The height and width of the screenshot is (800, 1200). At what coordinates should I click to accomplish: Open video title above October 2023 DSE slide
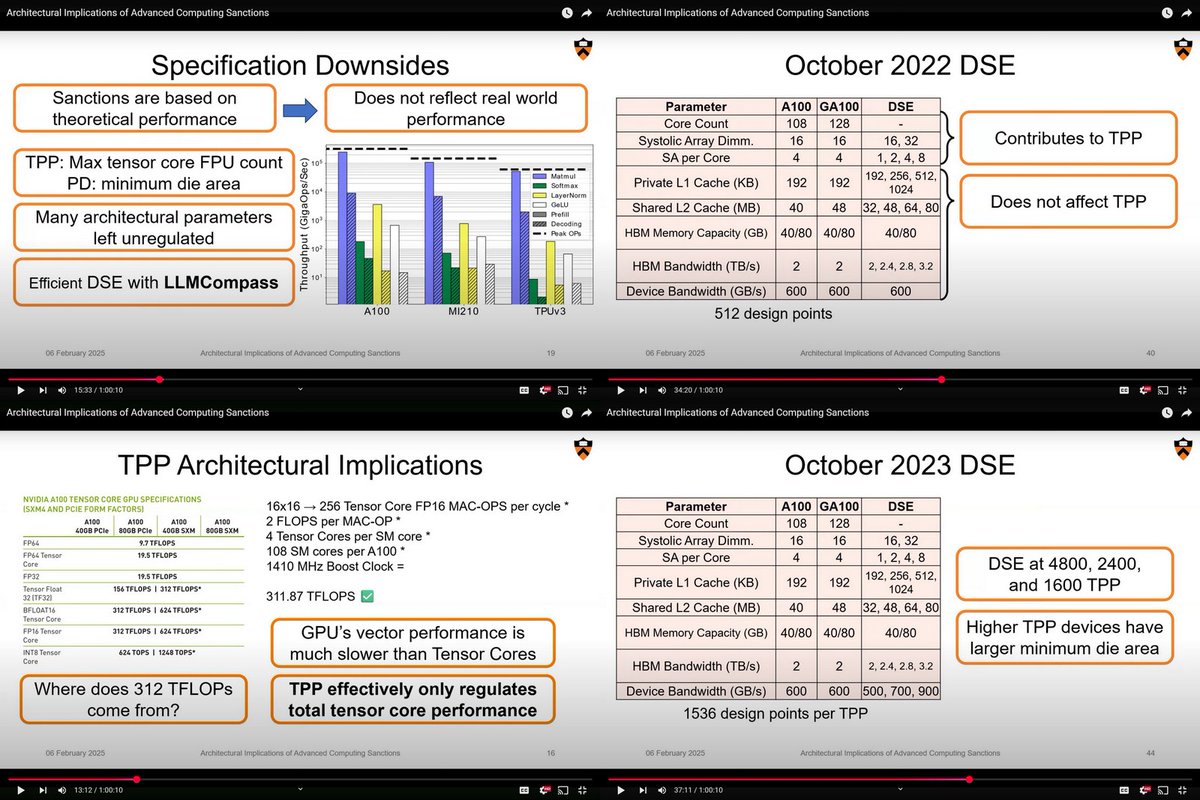pos(737,412)
